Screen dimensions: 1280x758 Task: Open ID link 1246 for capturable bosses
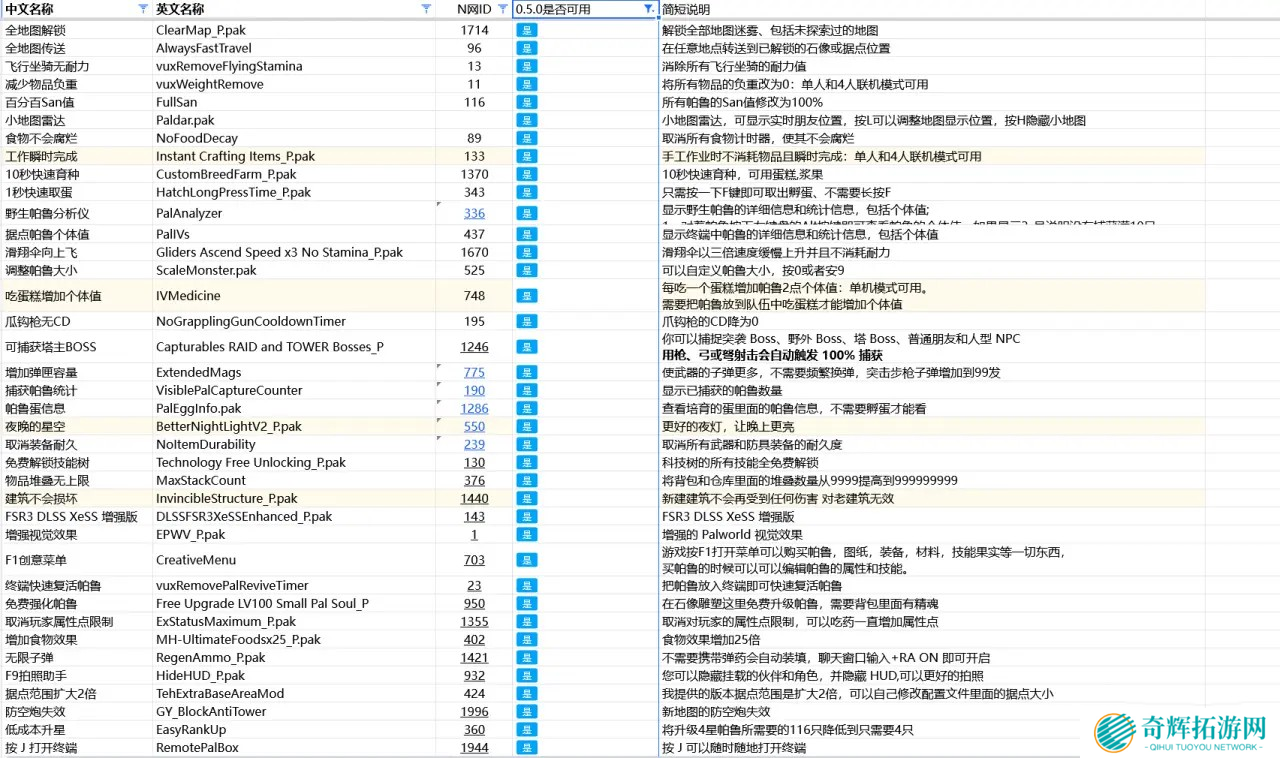point(474,347)
